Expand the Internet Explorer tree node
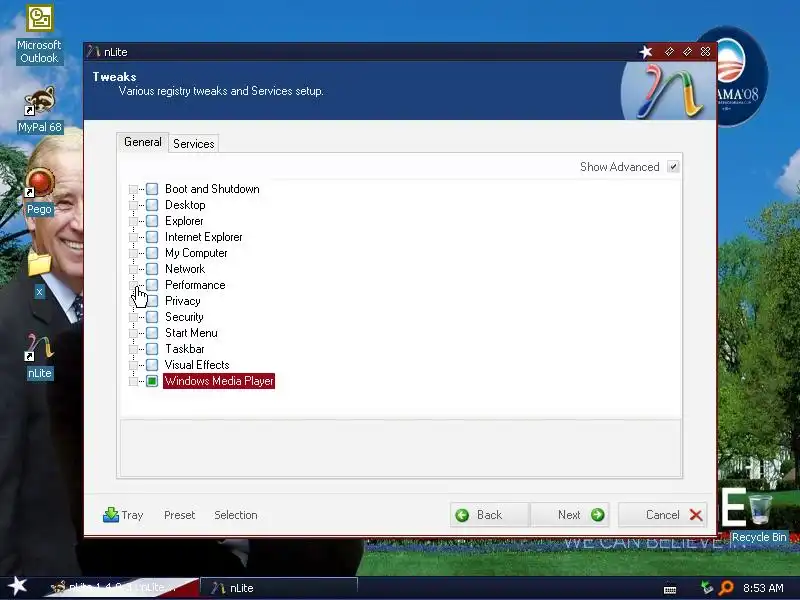The width and height of the screenshot is (800, 600). click(x=133, y=237)
